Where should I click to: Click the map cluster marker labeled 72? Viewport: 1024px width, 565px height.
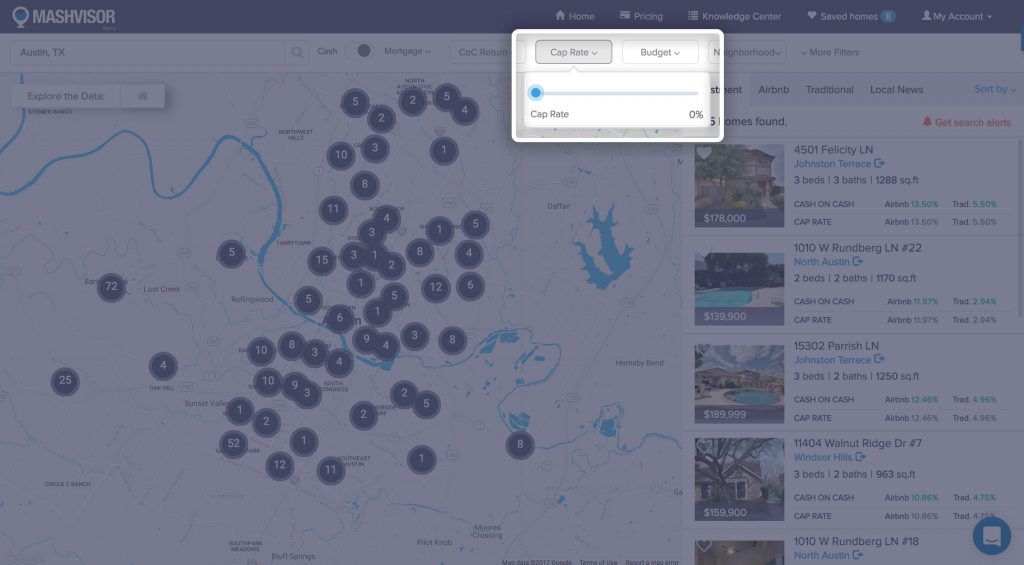pos(111,287)
